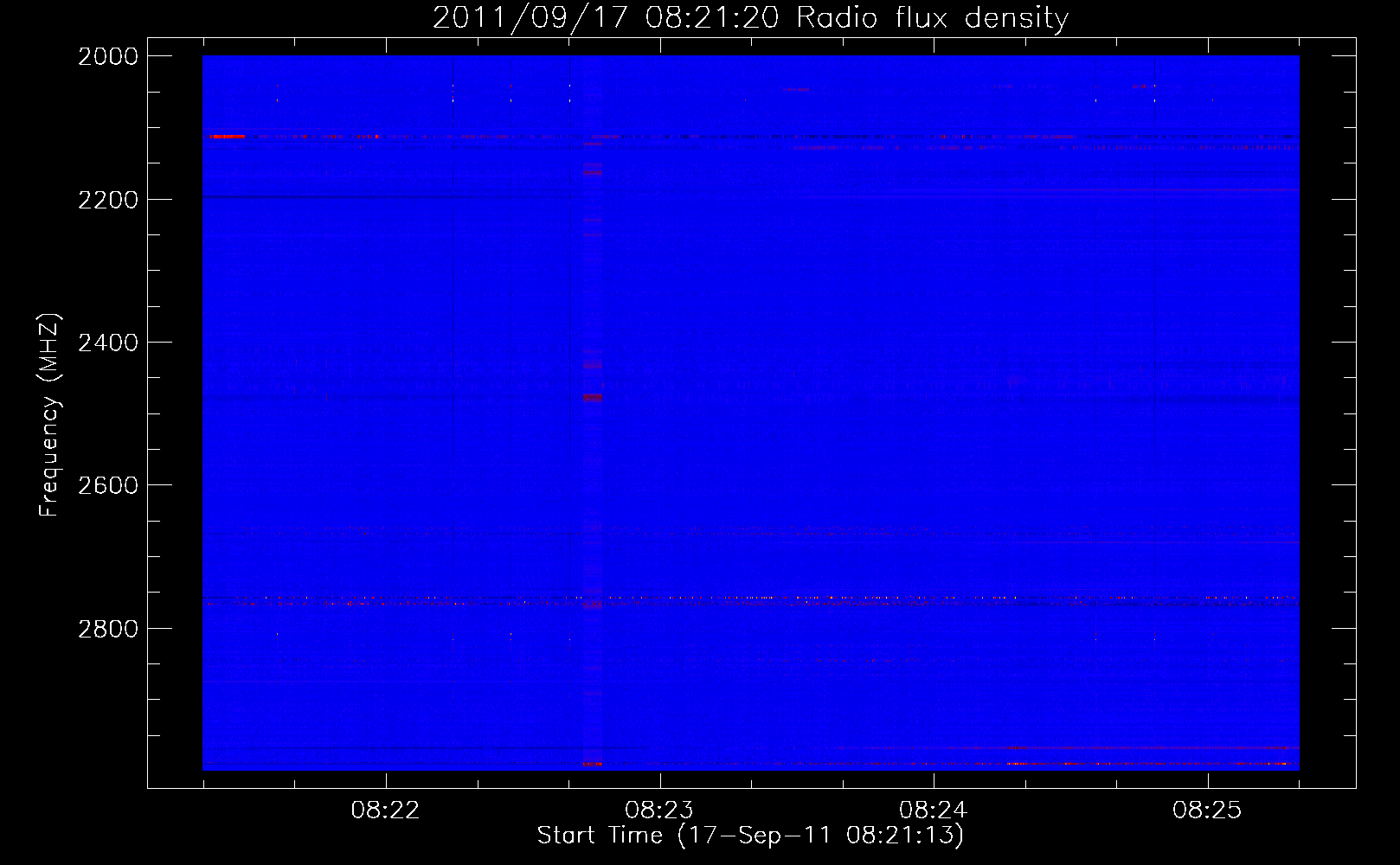Click the 08:25 time tick label
1400x865 pixels.
(x=1207, y=811)
